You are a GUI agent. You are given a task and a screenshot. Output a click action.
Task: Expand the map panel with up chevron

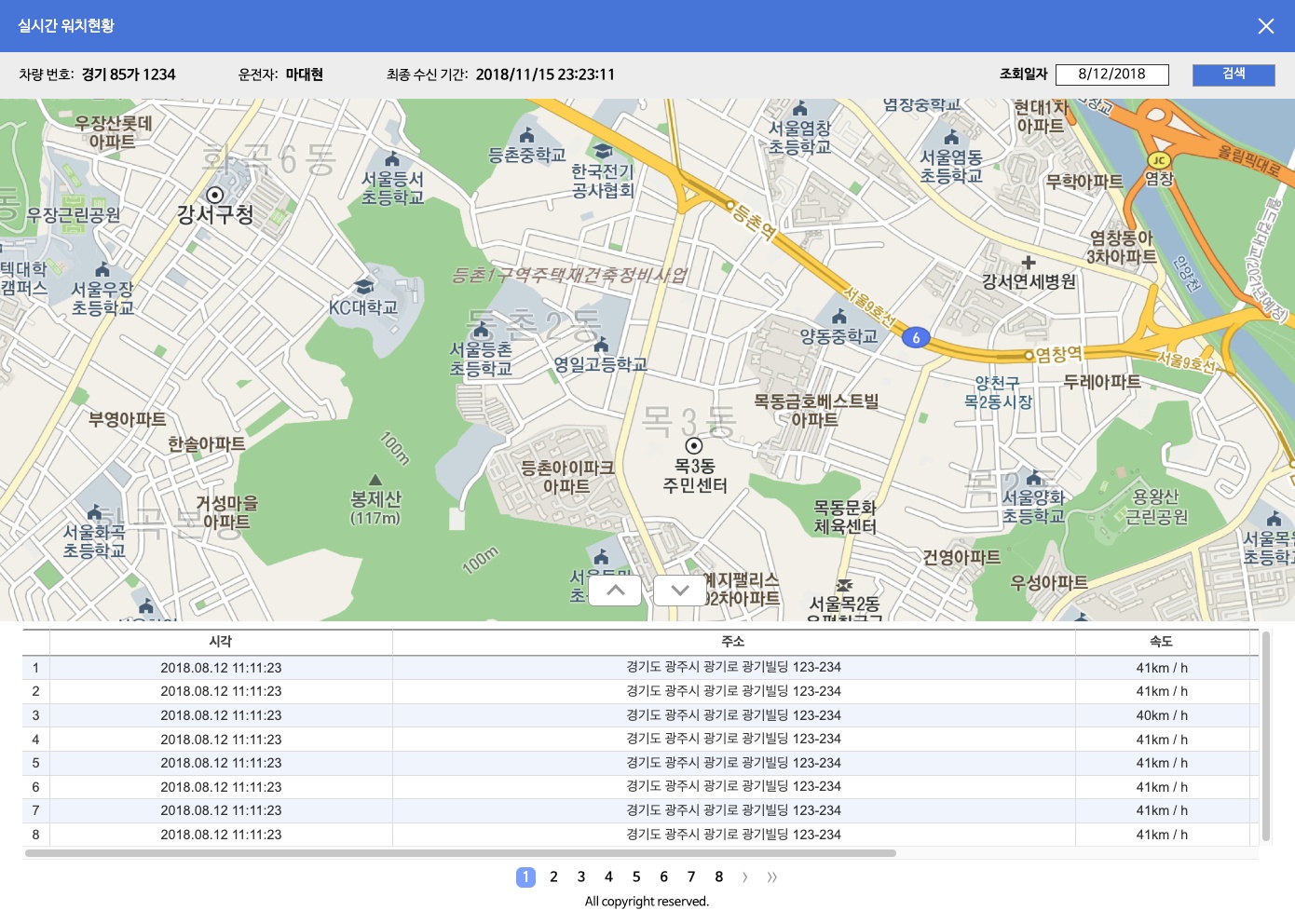tap(615, 591)
